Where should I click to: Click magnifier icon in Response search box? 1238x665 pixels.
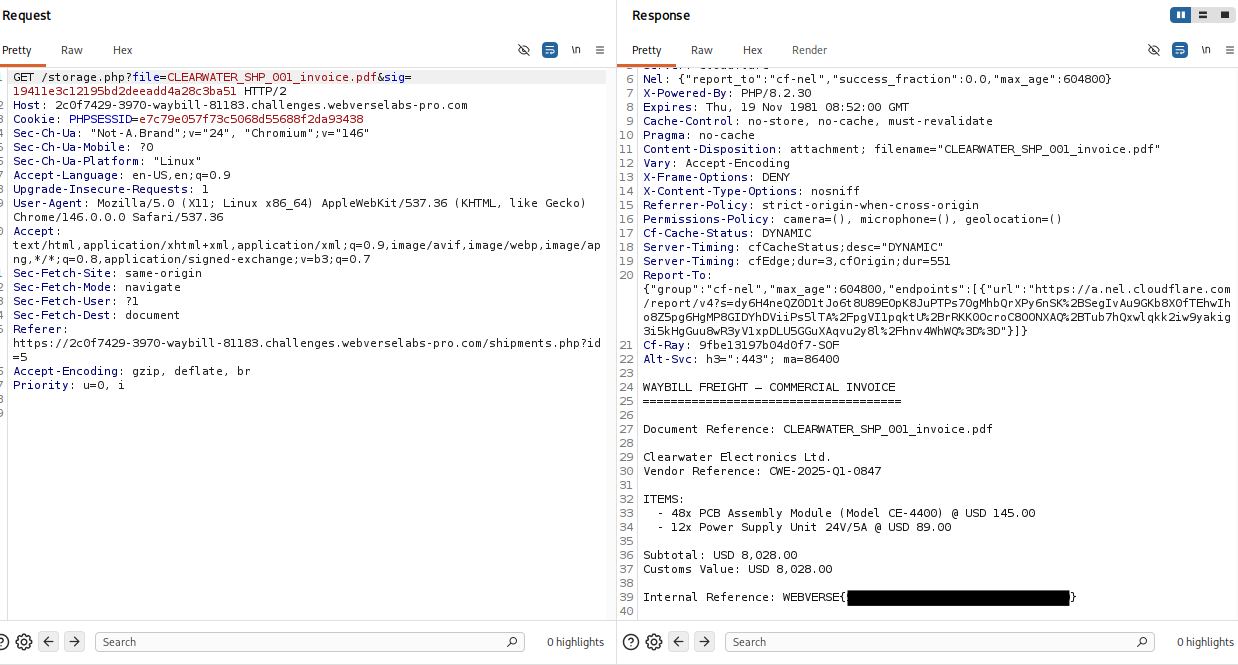1142,642
